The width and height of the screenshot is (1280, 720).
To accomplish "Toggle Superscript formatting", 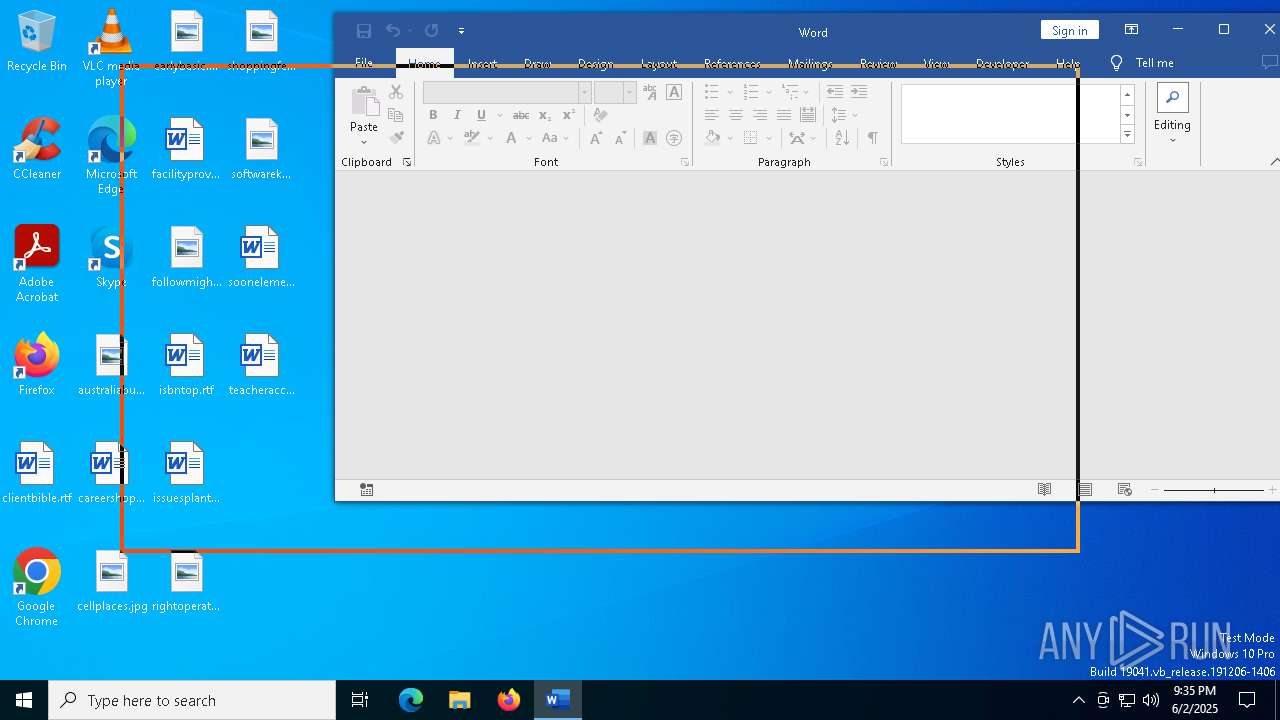I will coord(569,115).
